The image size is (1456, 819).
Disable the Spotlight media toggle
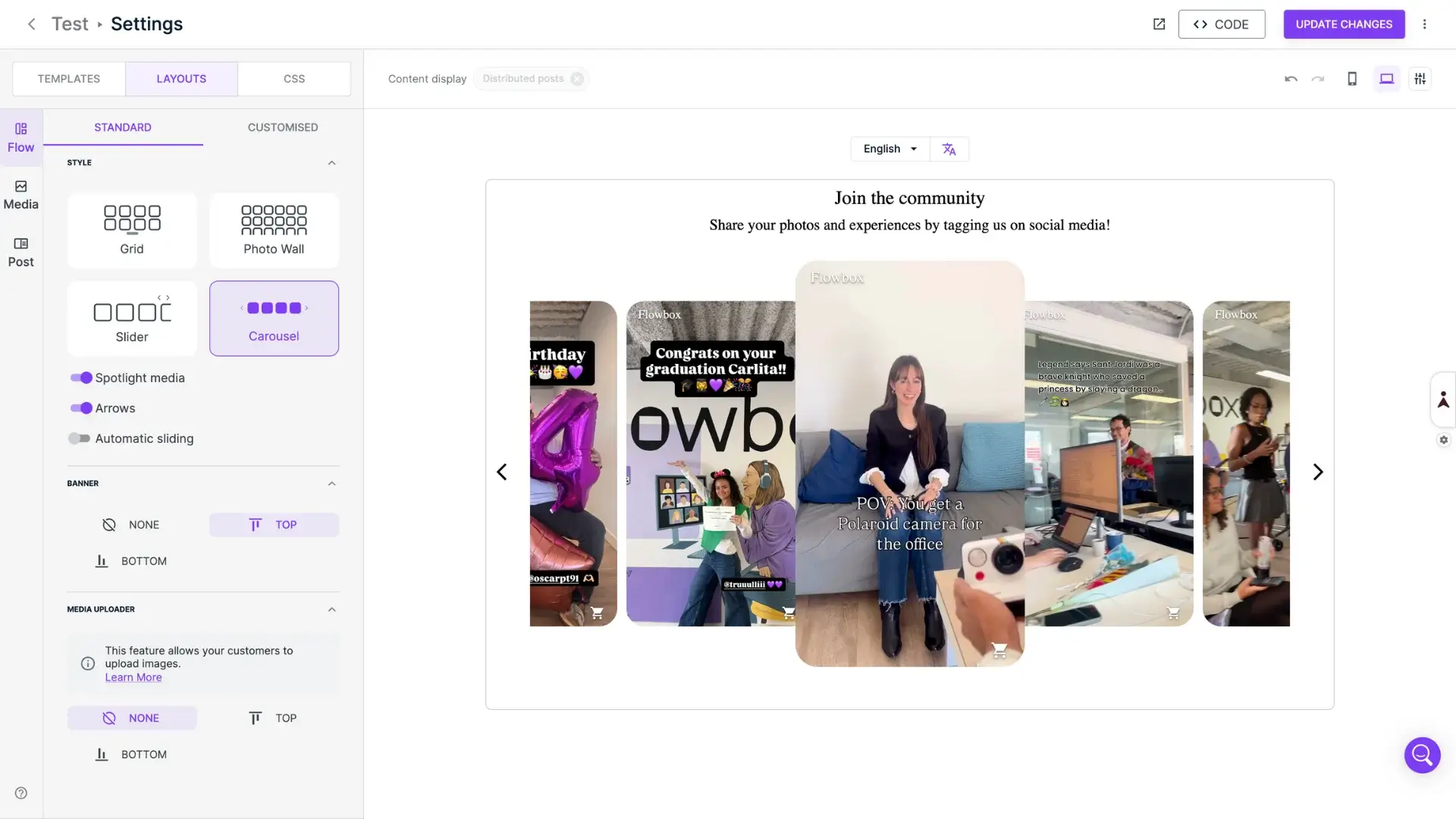pos(81,378)
